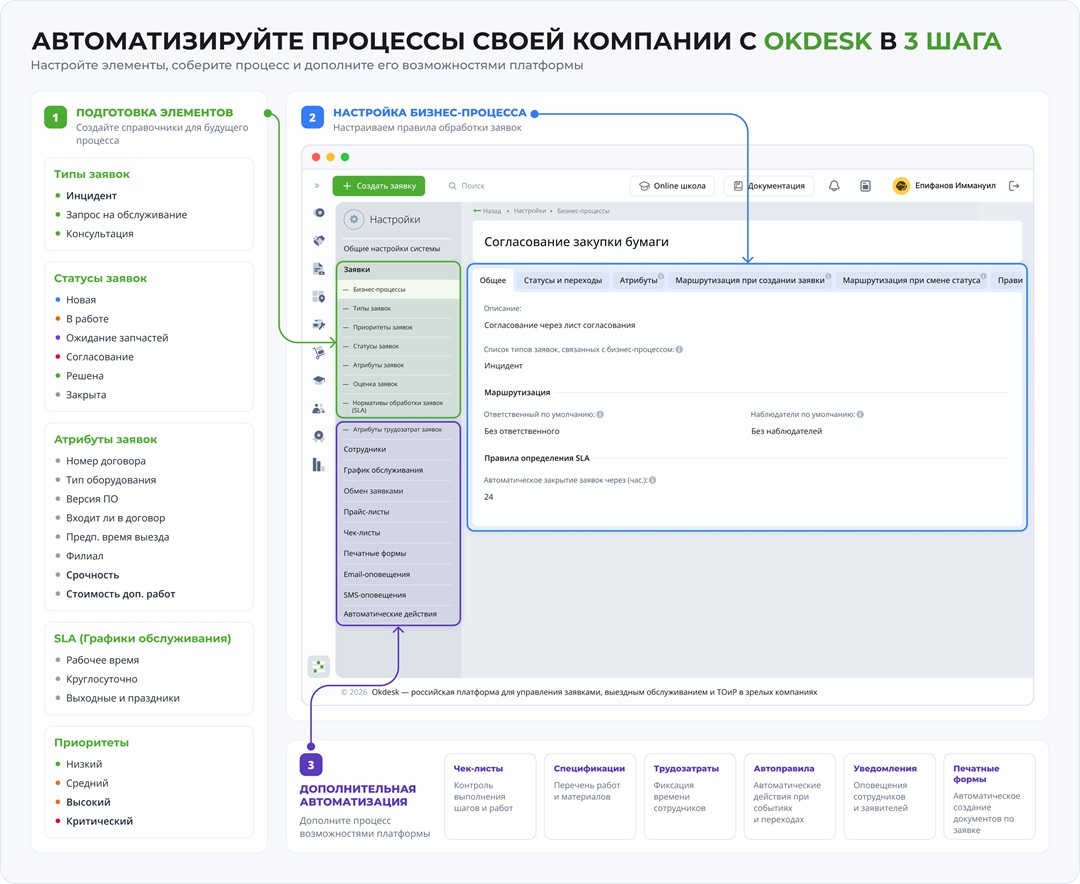This screenshot has height=884, width=1080.
Task: Click the Трудозатраты card at the bottom
Action: [x=690, y=796]
